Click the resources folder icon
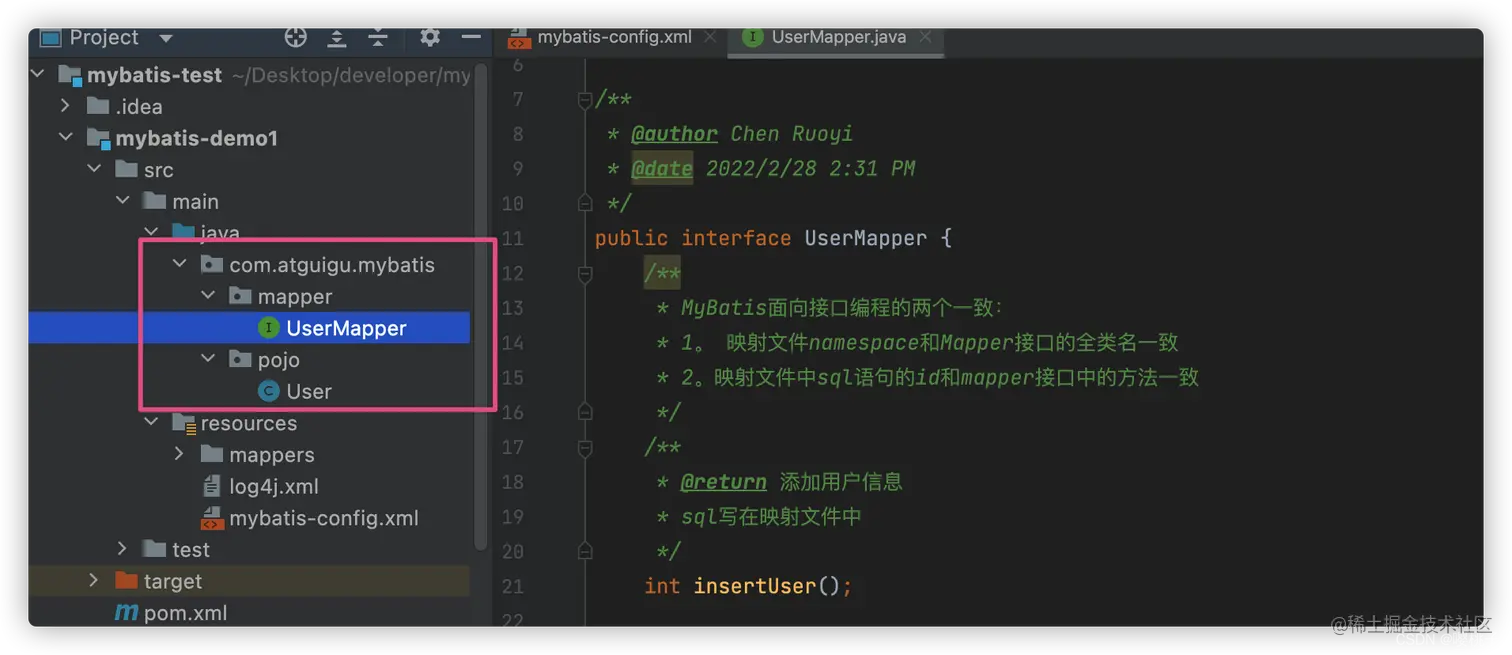 tap(184, 423)
